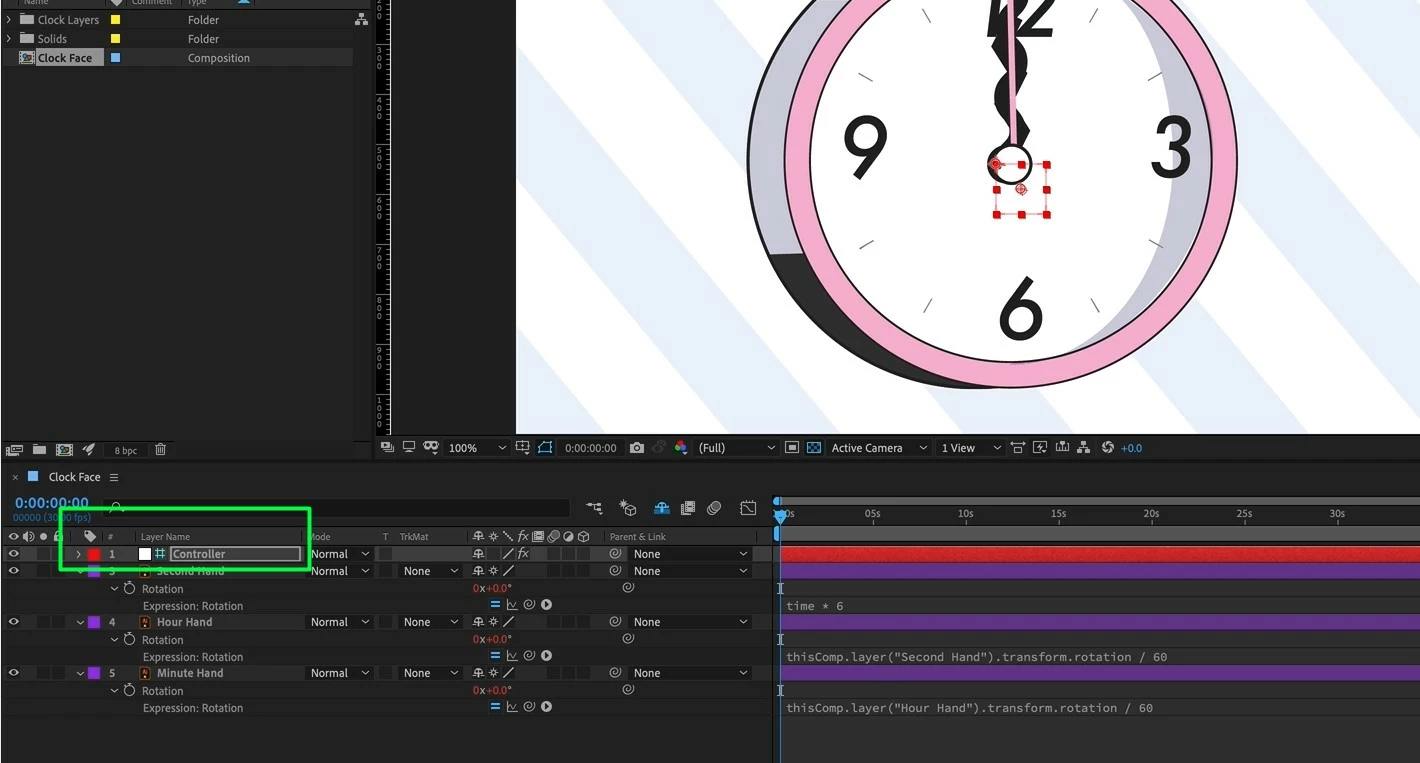Click the timeline layer search field
Image resolution: width=1420 pixels, height=763 pixels.
point(336,508)
